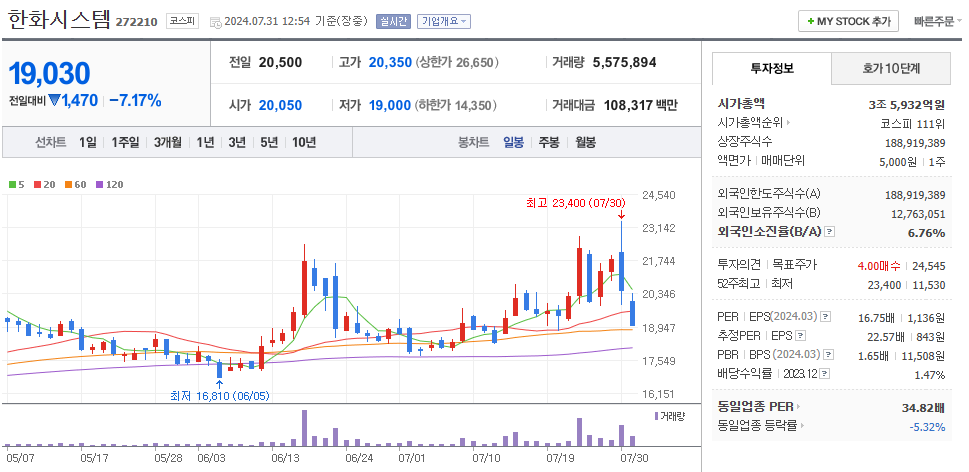Click the 고가 value 20,350
Screen dimensions: 969x472
click(x=390, y=62)
